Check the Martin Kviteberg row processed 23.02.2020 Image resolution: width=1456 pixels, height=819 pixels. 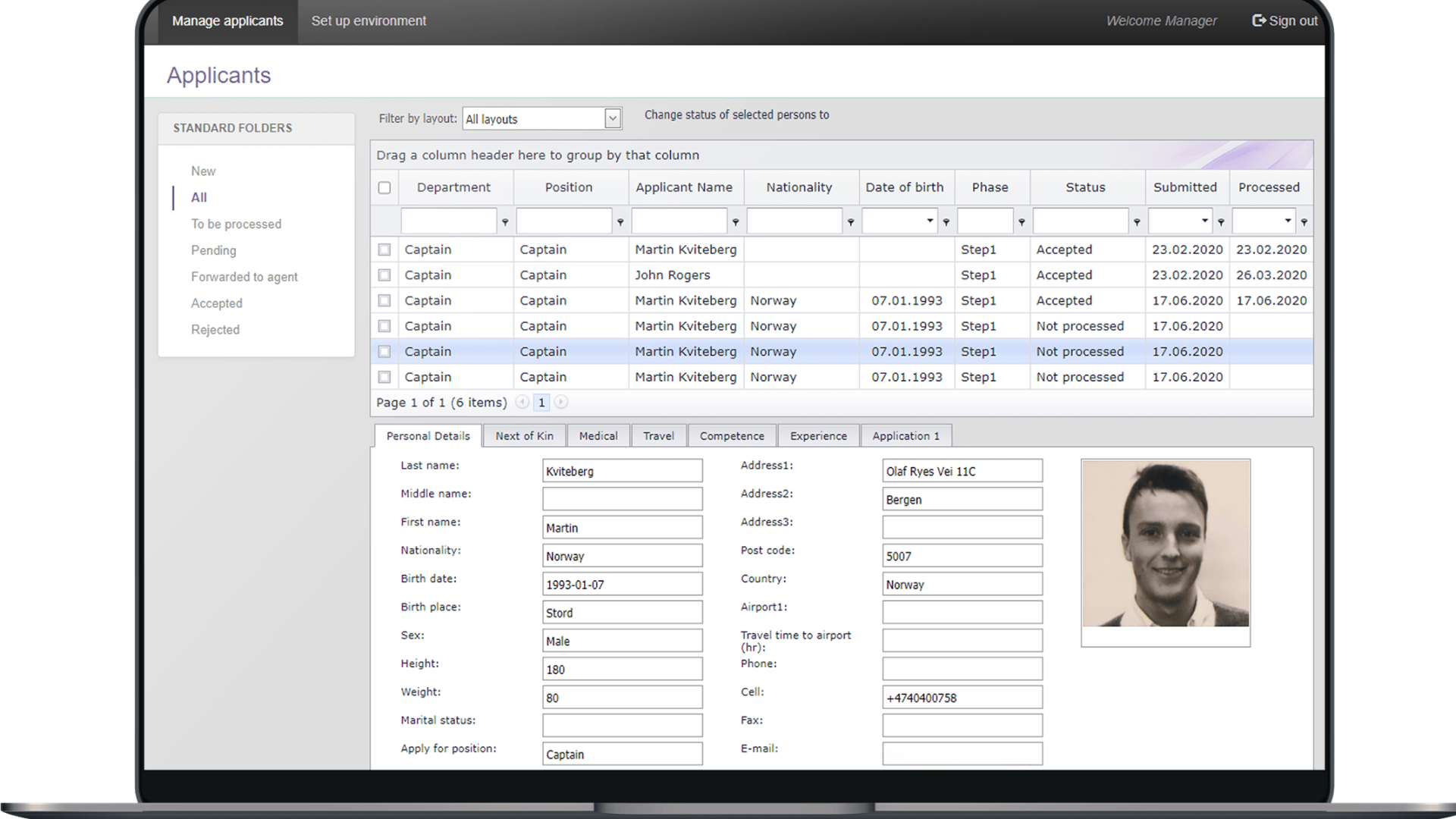point(384,249)
